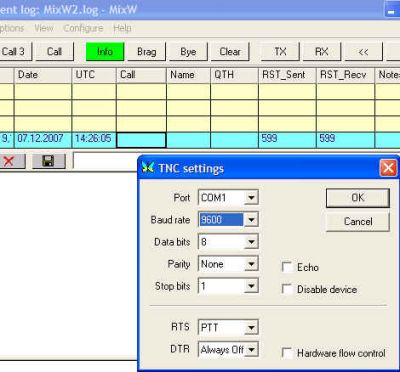Expand the Baud rate 9600 dropdown
The image size is (400, 372).
[251, 220]
